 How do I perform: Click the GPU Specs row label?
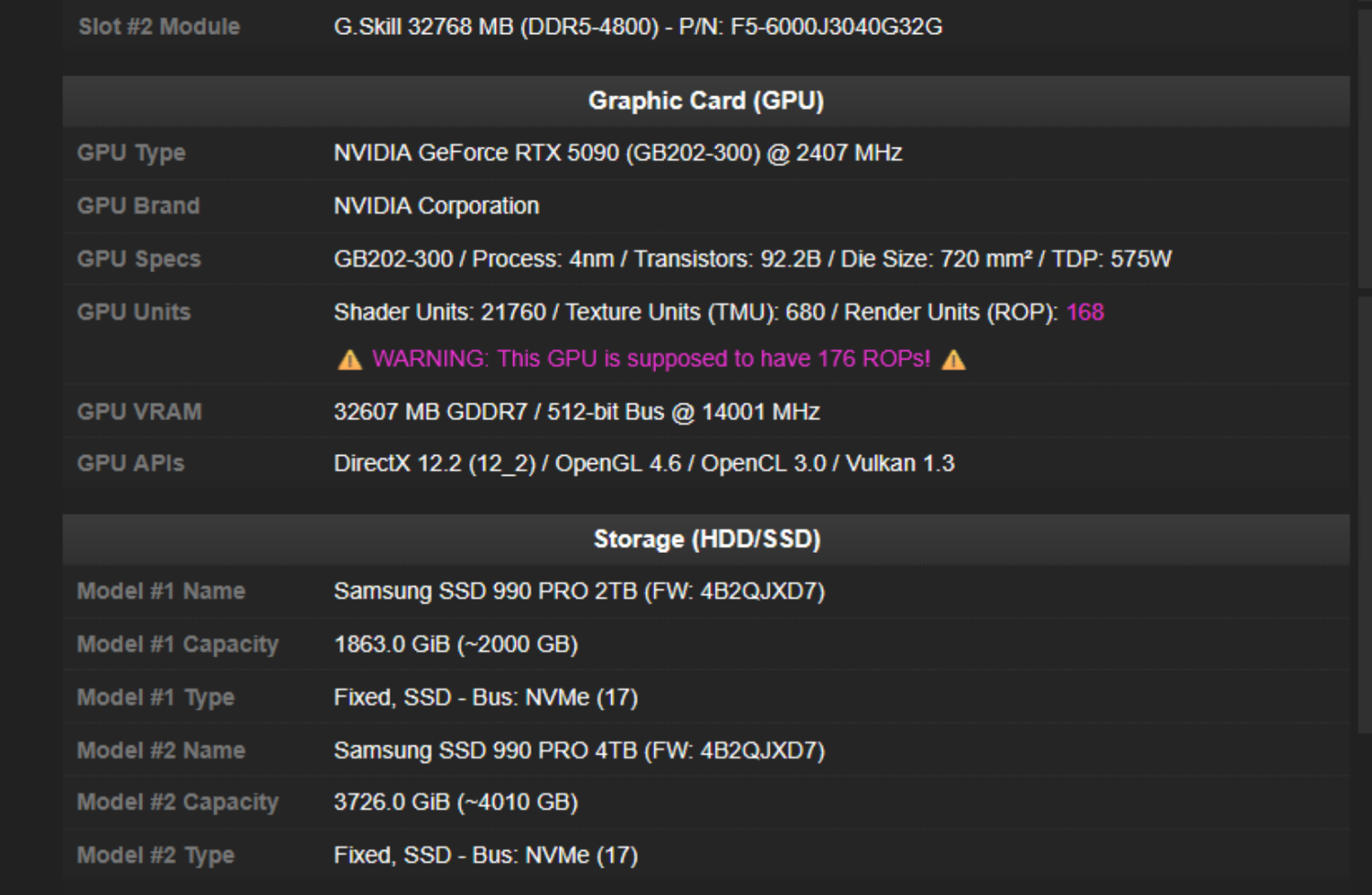(139, 259)
